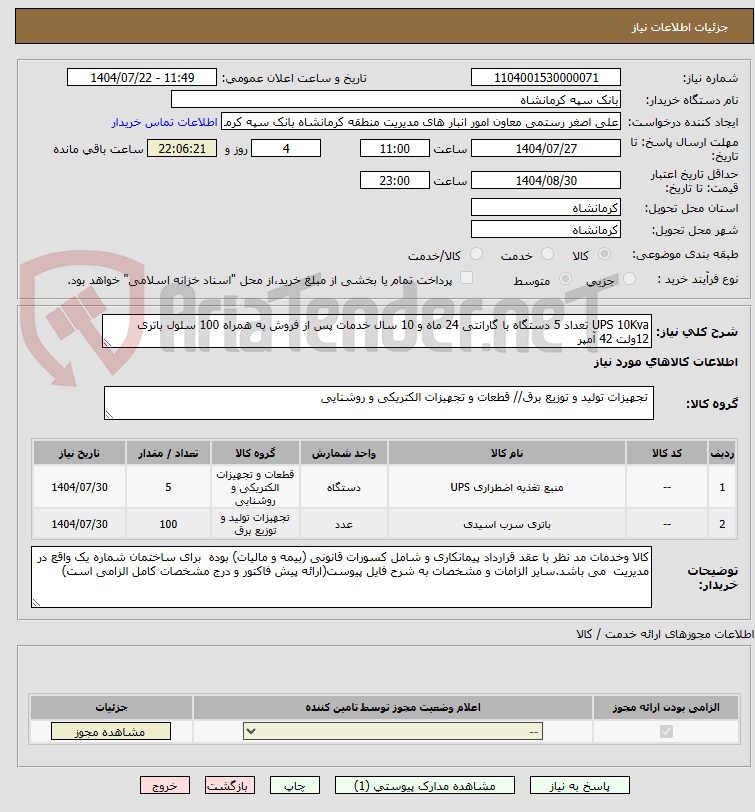Click the توضیحات خریدار text area
This screenshot has width=755, height=812.
pyautogui.click(x=341, y=577)
